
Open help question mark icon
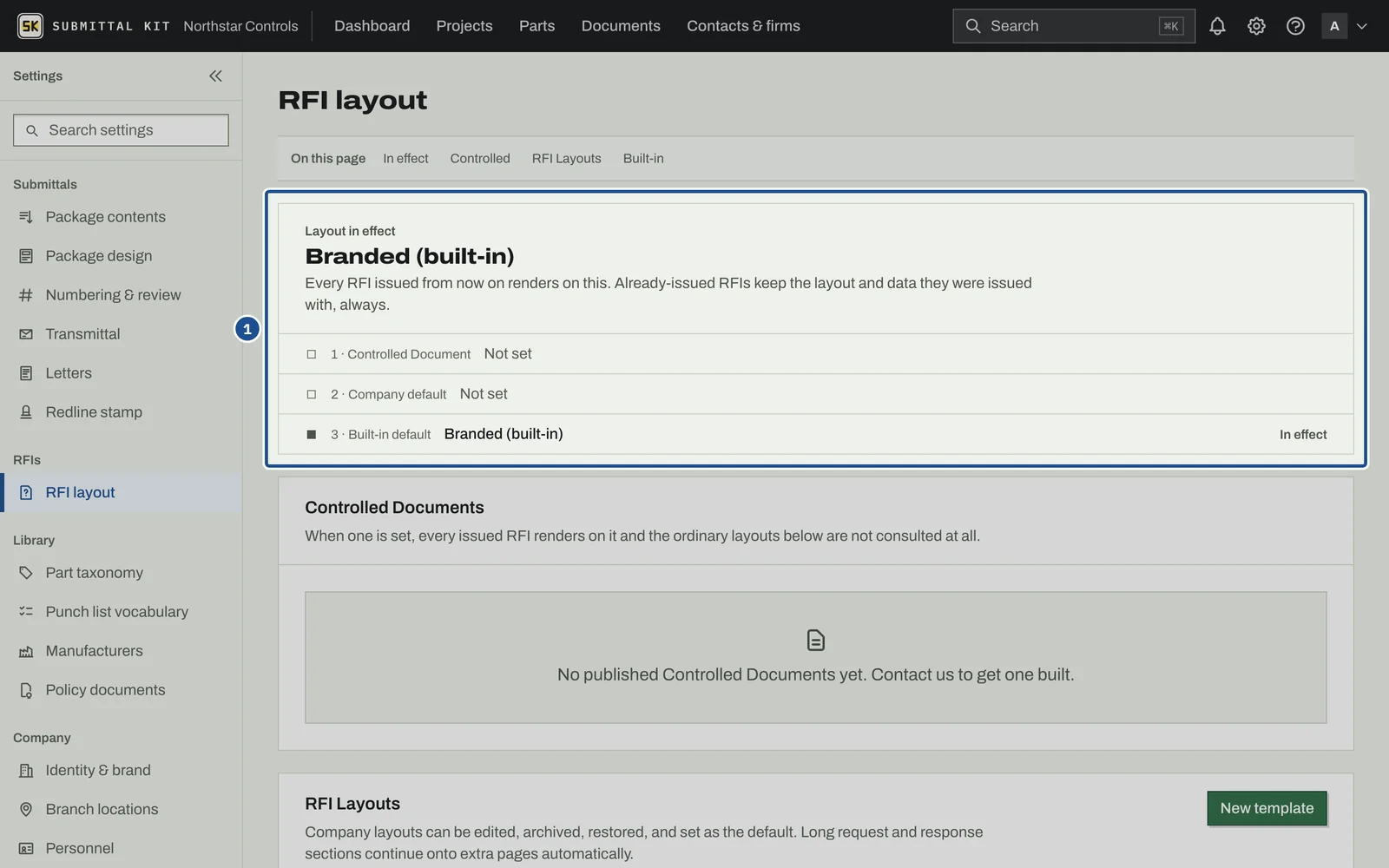point(1295,26)
